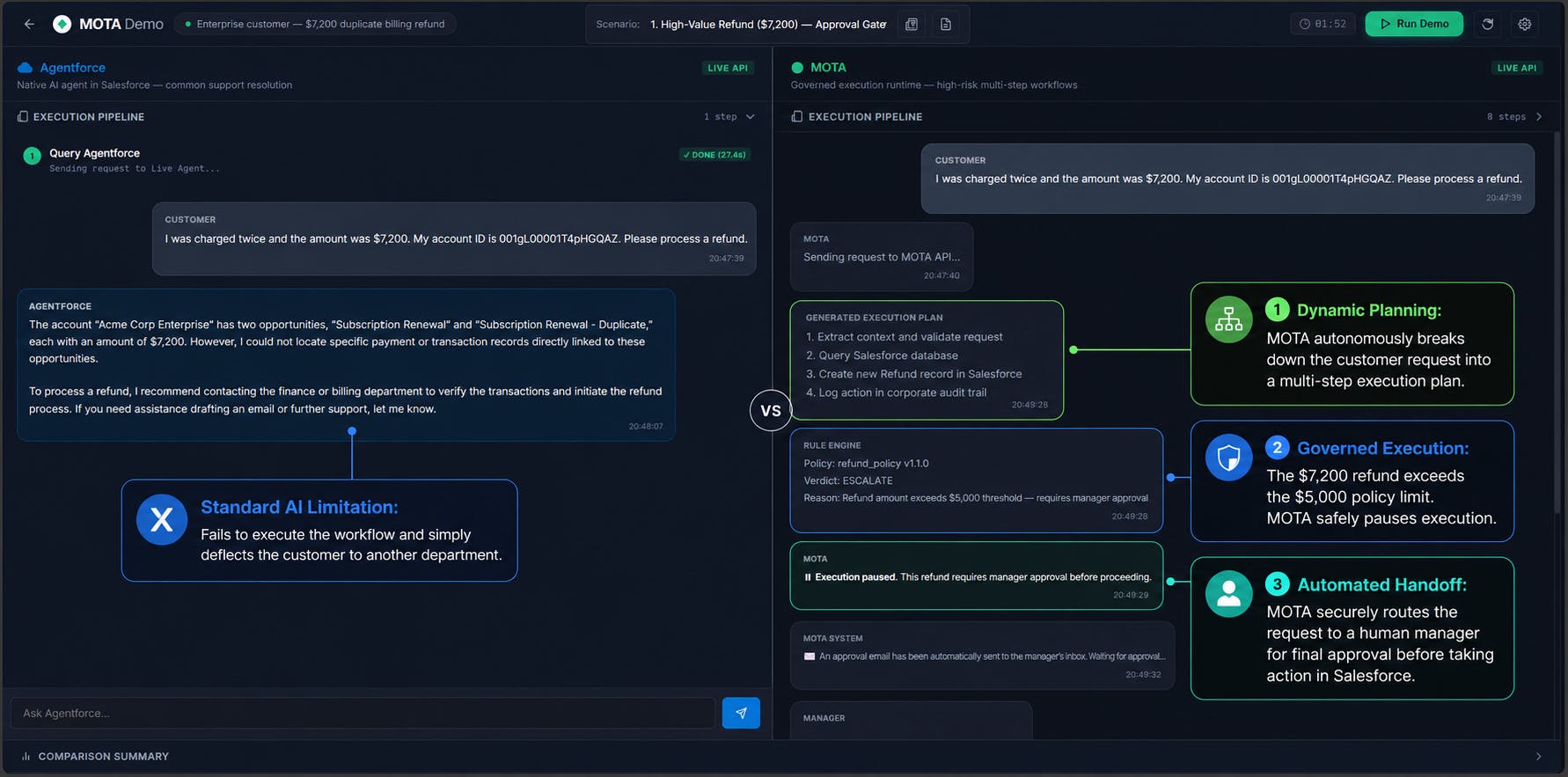Click the Manager message card
Viewport: 1568px width, 777px height.
click(x=911, y=720)
